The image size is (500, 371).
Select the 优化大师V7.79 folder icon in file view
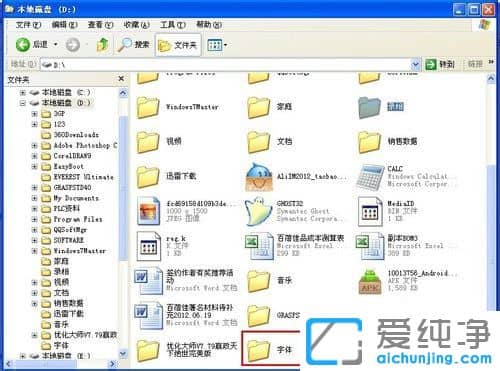click(147, 350)
